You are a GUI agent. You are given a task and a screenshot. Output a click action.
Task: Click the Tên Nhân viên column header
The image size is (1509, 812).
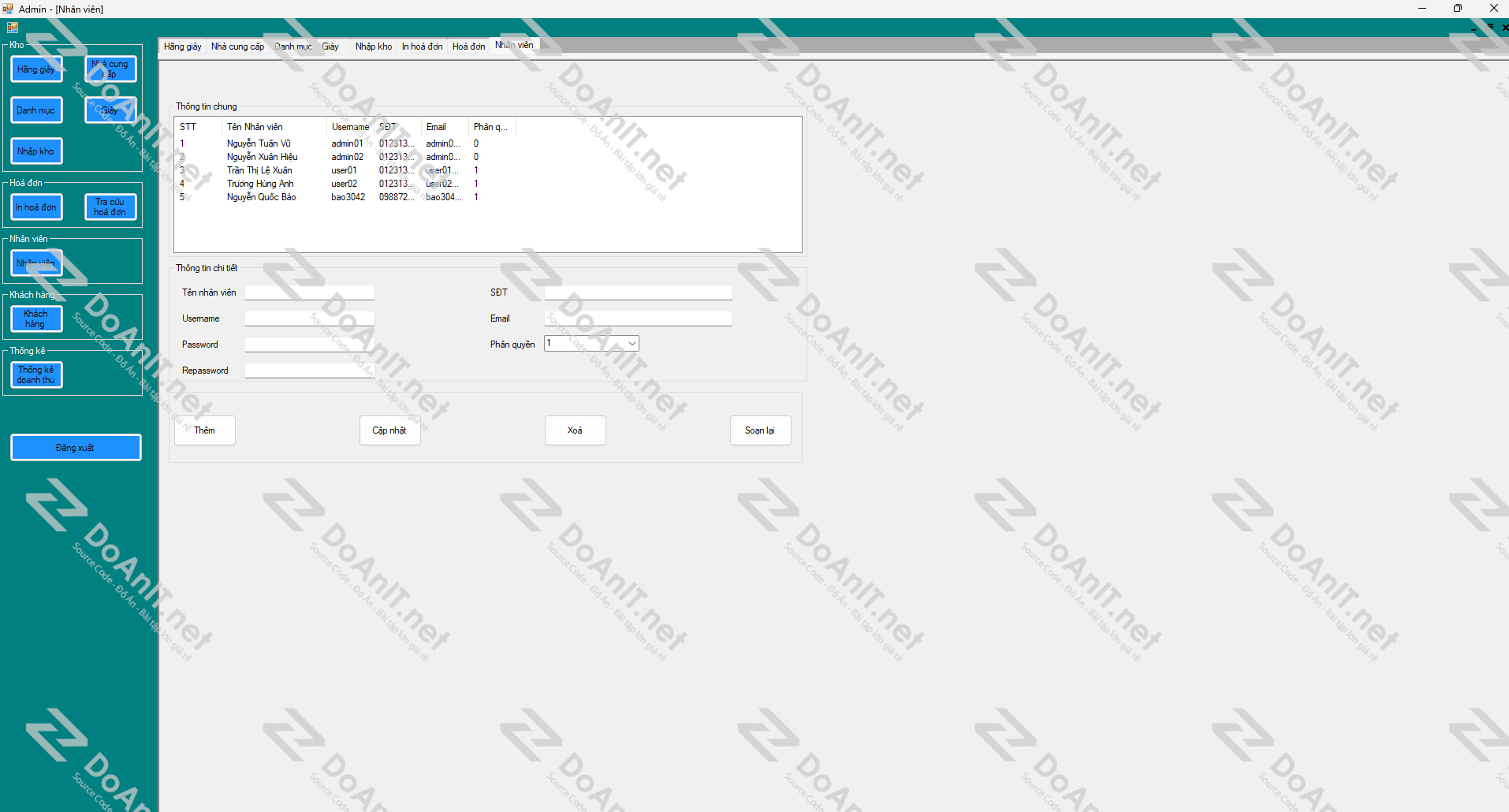point(274,127)
